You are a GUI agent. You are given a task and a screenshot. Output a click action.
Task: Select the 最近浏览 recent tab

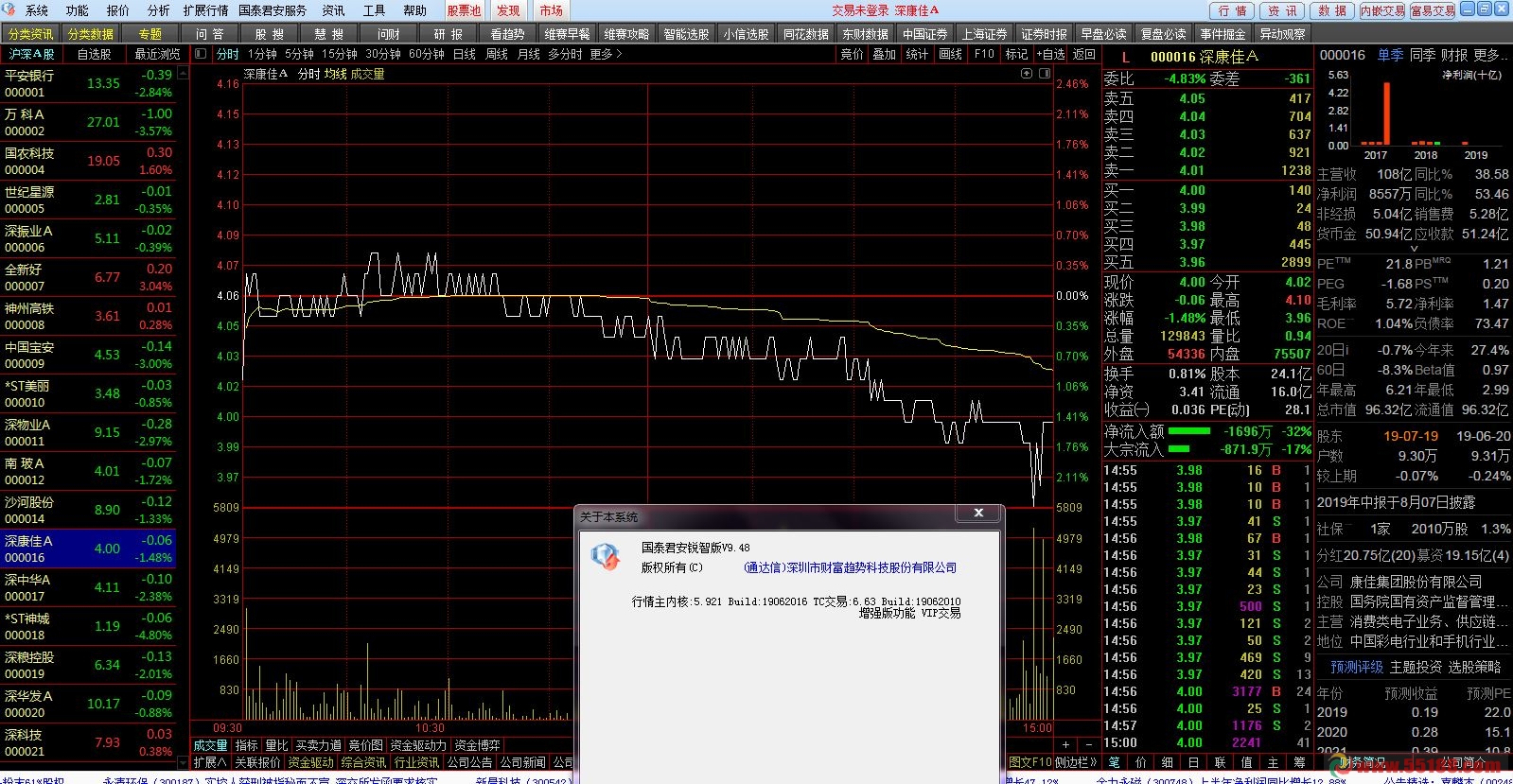(x=157, y=54)
